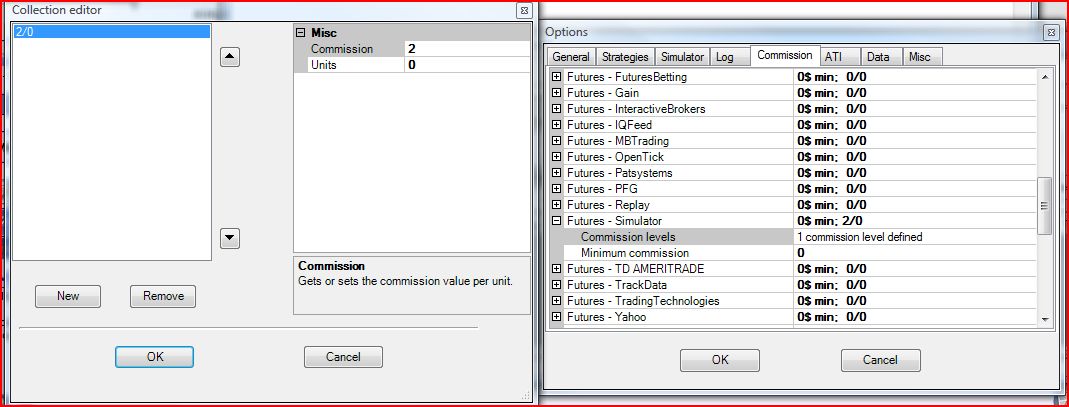
Task: Select the 2/0 collection list item
Action: click(x=111, y=32)
